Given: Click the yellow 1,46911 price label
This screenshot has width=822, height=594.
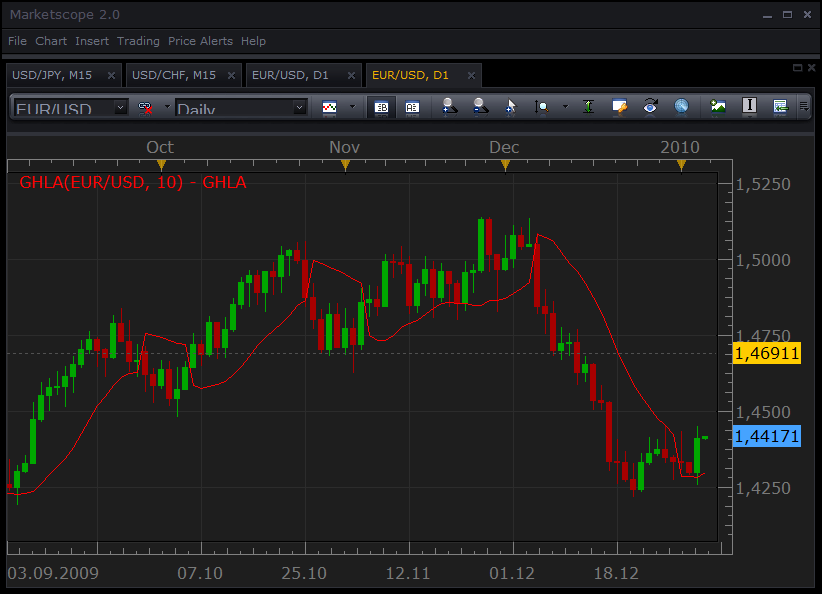Looking at the screenshot, I should 766,353.
